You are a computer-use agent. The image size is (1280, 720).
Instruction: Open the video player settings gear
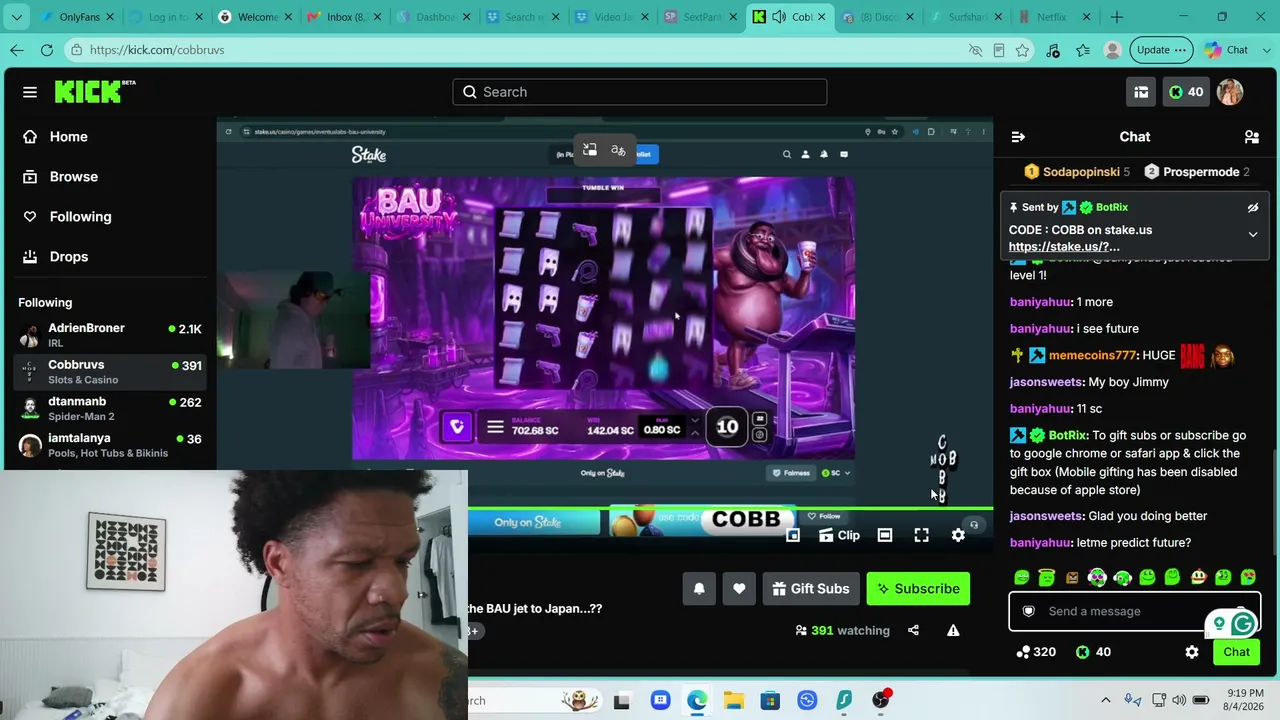(958, 535)
